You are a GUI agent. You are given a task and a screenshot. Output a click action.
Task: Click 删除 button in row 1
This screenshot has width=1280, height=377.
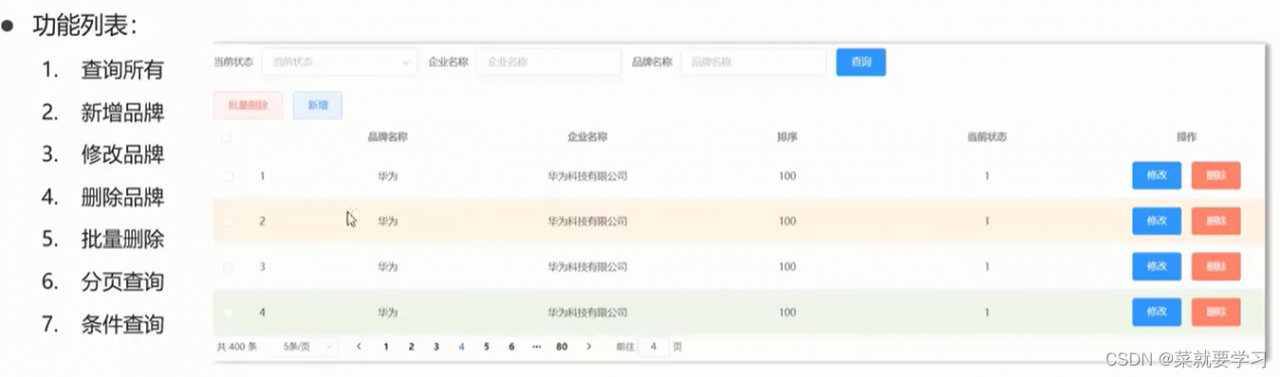point(1216,176)
